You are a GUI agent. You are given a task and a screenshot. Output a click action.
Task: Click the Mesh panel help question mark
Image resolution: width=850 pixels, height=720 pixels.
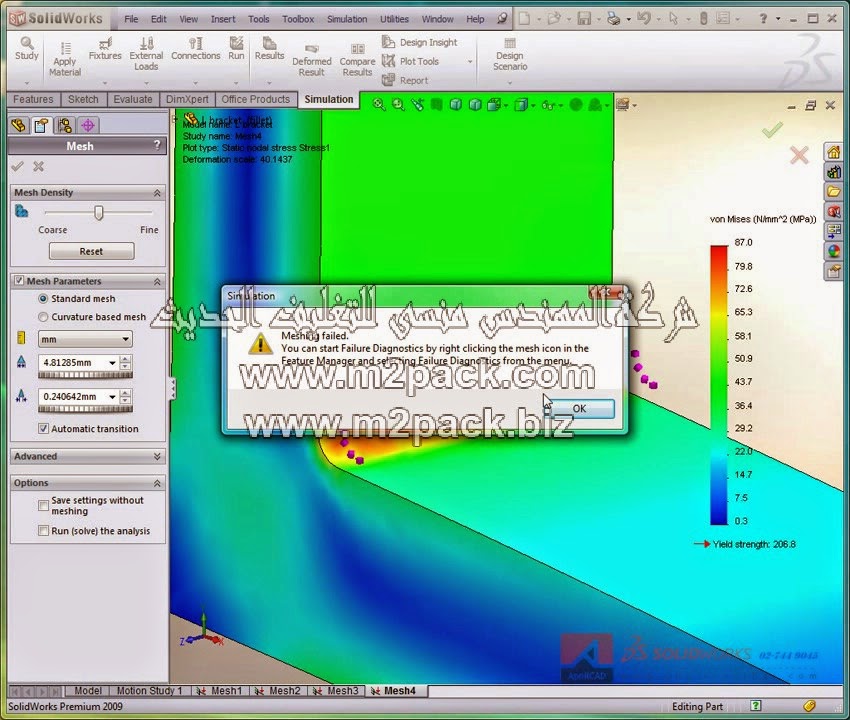[x=157, y=145]
